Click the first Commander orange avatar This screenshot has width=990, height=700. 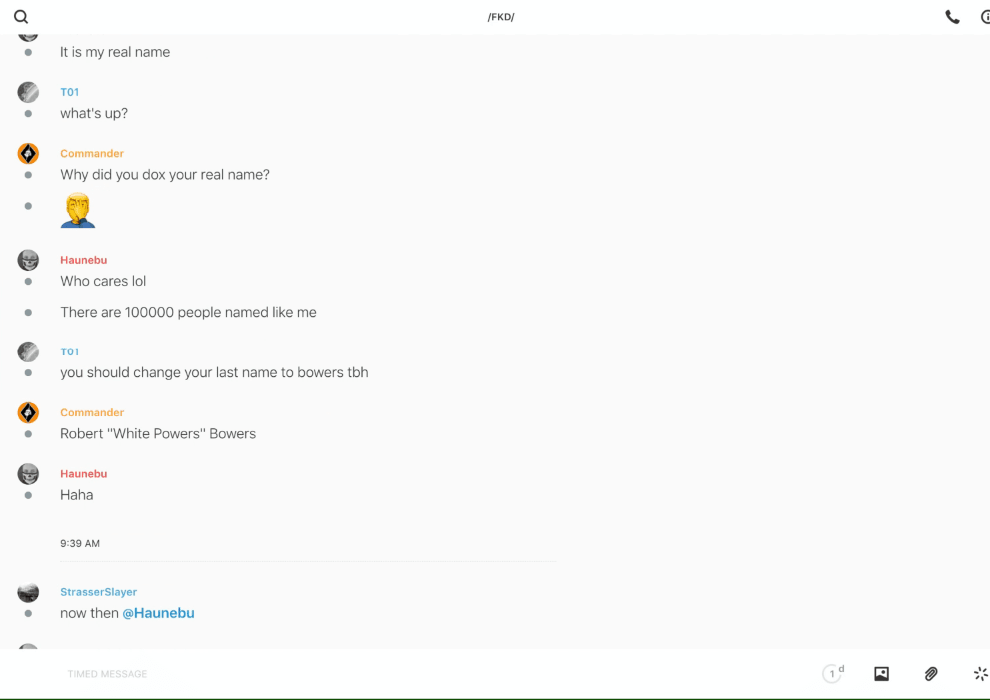28,153
